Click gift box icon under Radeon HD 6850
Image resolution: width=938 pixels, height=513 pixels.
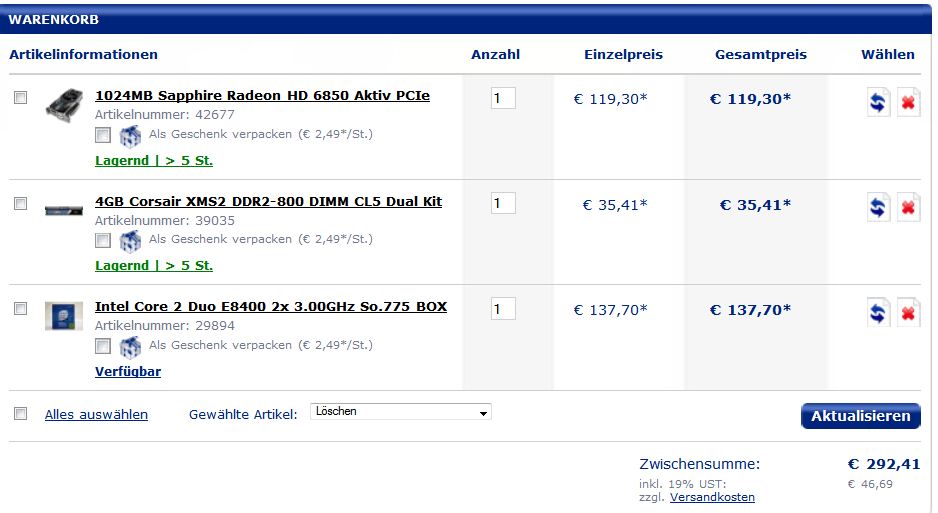[130, 136]
